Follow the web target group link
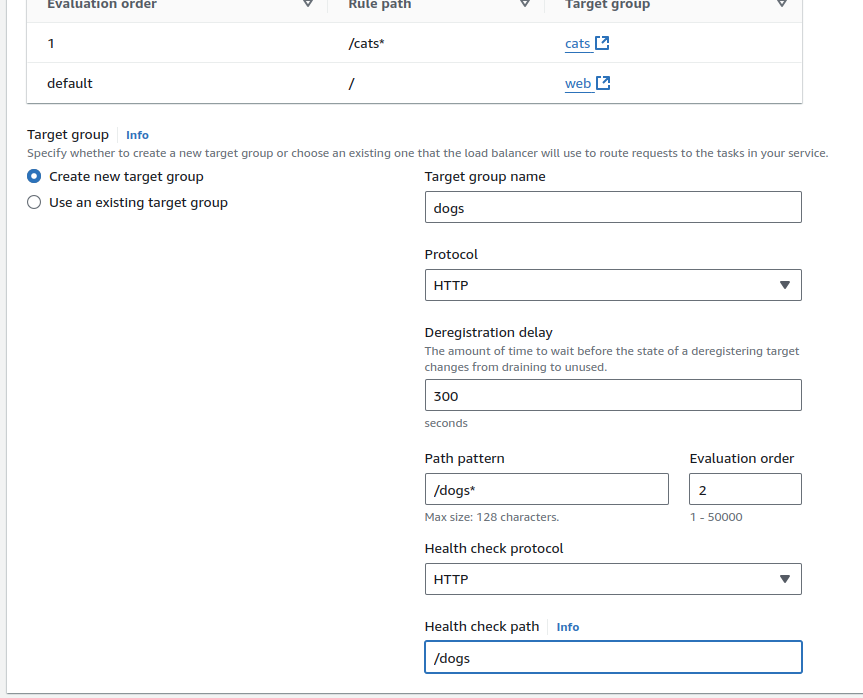The image size is (863, 698). click(577, 84)
